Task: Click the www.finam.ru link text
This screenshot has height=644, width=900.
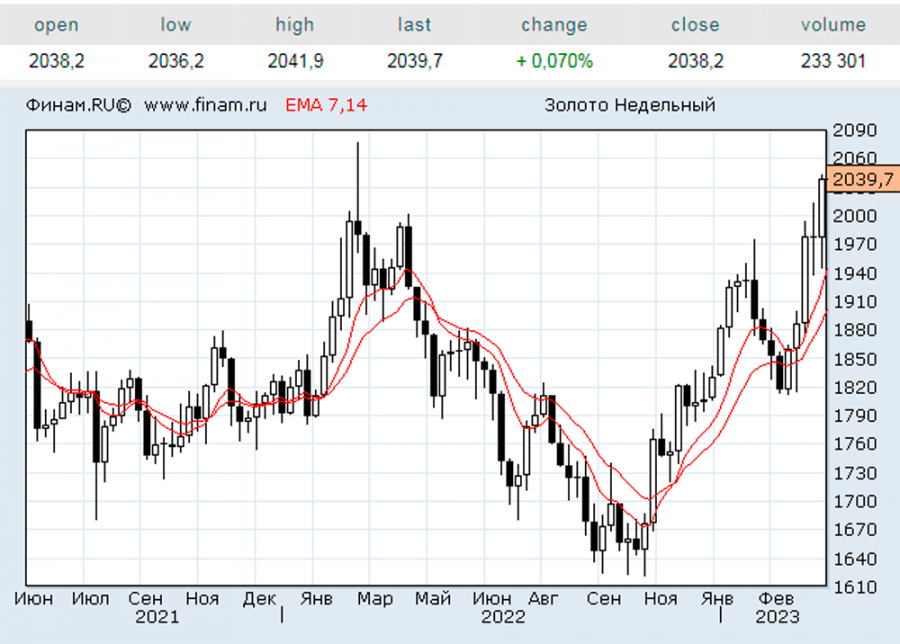Action: pyautogui.click(x=205, y=105)
